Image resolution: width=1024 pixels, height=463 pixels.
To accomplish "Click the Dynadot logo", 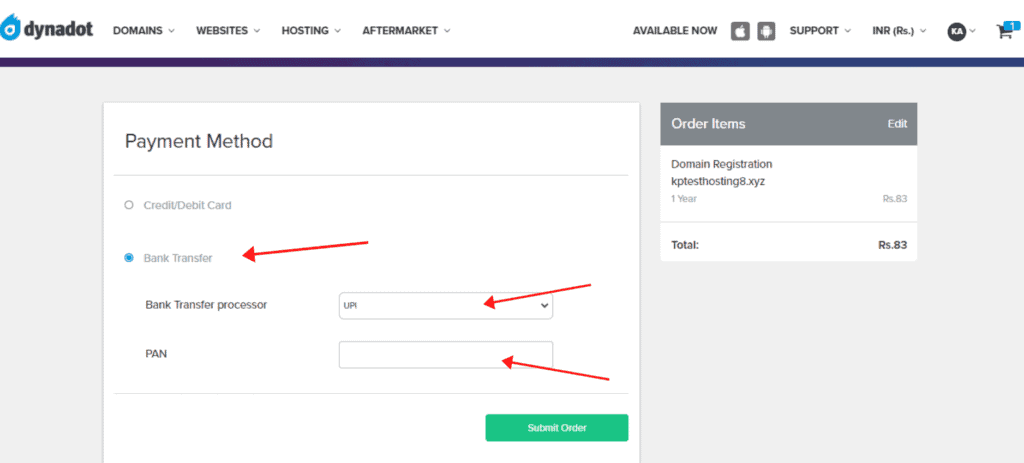I will point(47,29).
